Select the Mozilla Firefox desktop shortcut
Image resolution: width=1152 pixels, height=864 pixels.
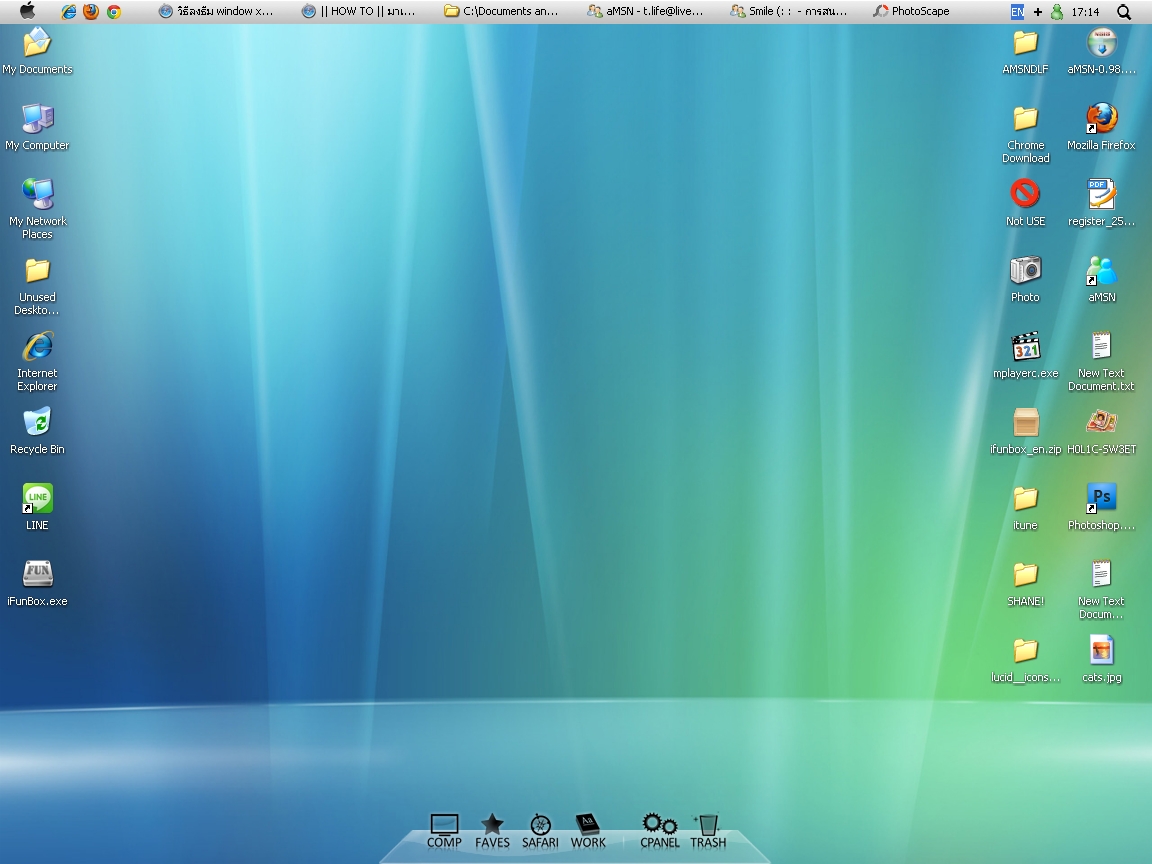pyautogui.click(x=1101, y=127)
